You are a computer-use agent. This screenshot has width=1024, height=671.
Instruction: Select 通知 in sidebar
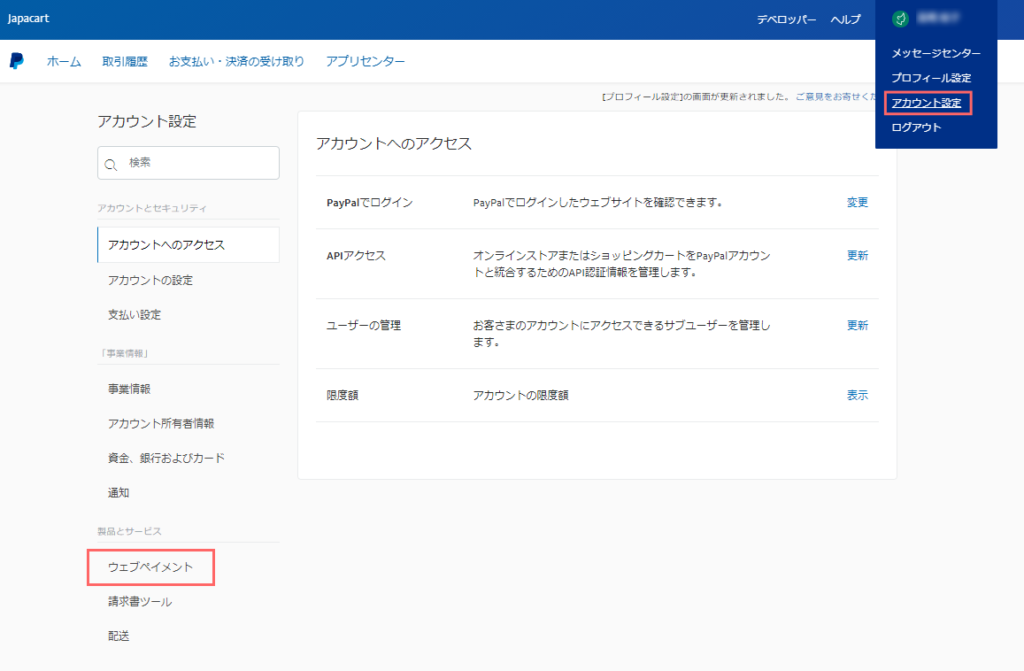click(118, 493)
